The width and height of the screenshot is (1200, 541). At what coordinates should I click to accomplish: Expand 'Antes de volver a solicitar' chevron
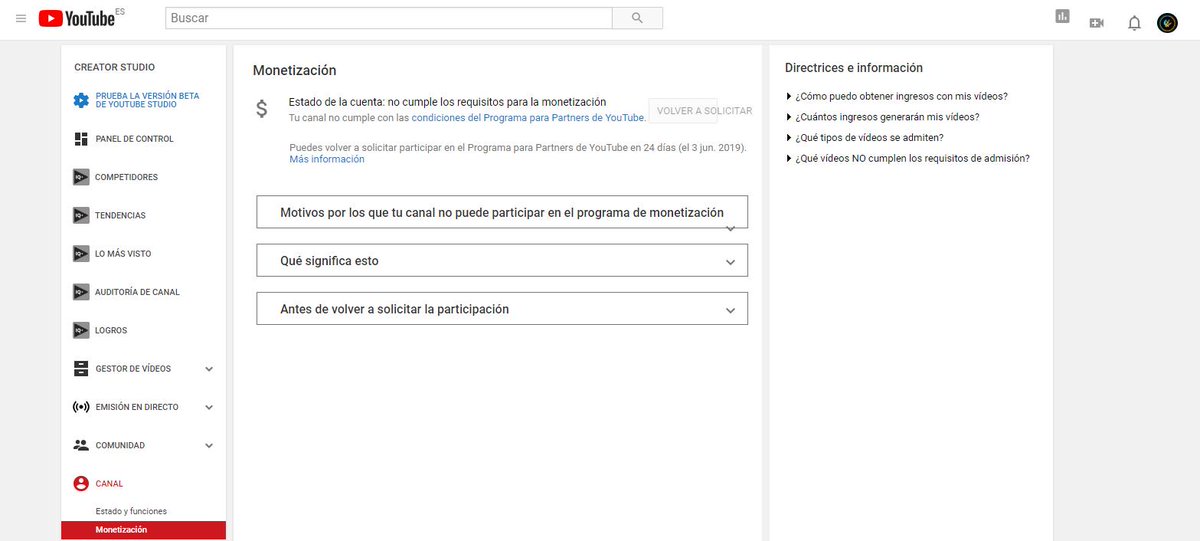730,311
